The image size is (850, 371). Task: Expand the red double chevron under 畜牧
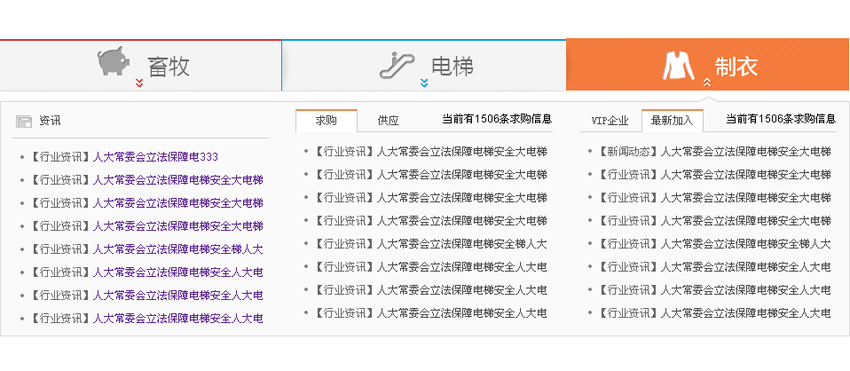139,82
